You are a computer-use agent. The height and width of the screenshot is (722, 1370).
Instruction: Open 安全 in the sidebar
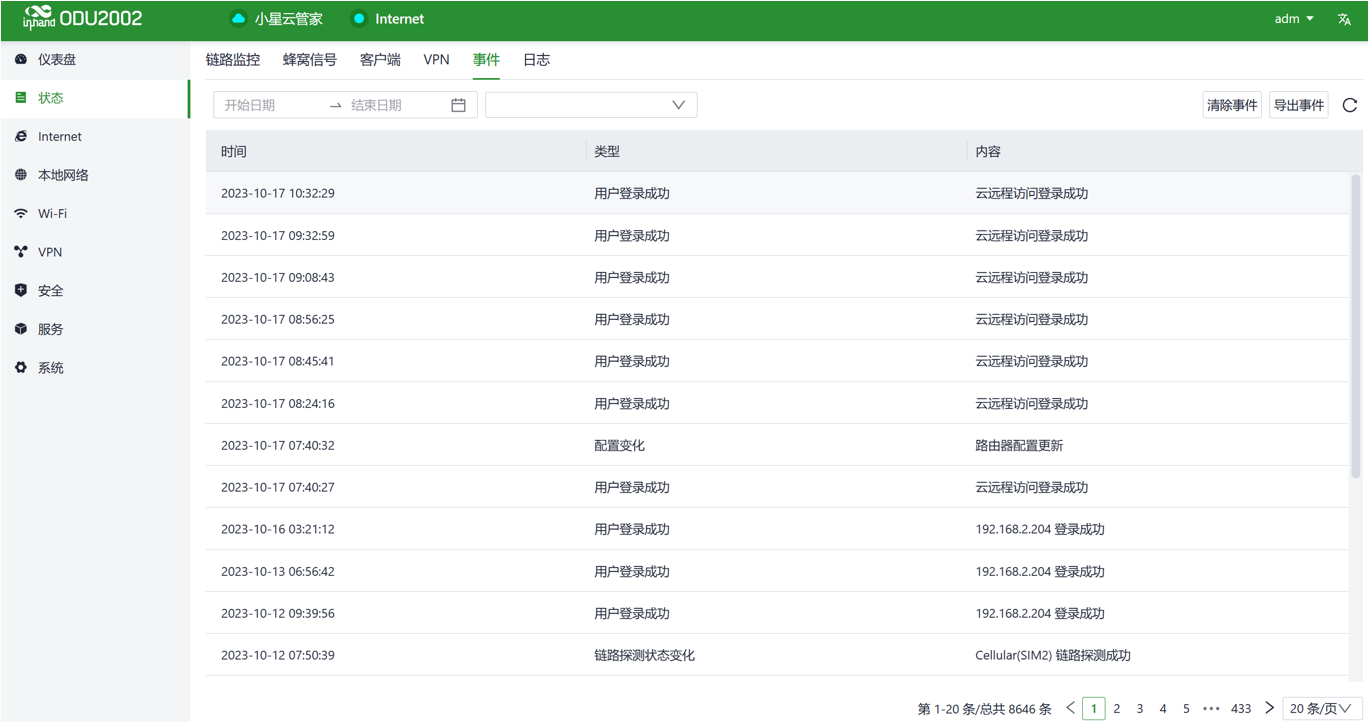pos(95,291)
